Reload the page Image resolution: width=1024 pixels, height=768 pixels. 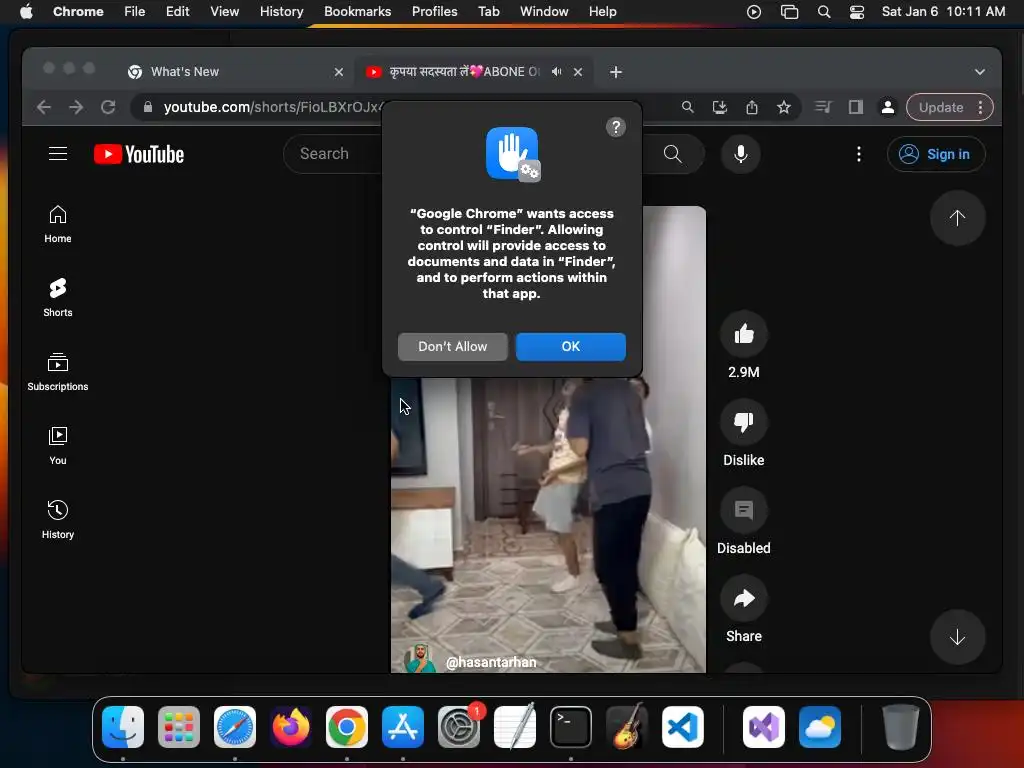point(108,107)
